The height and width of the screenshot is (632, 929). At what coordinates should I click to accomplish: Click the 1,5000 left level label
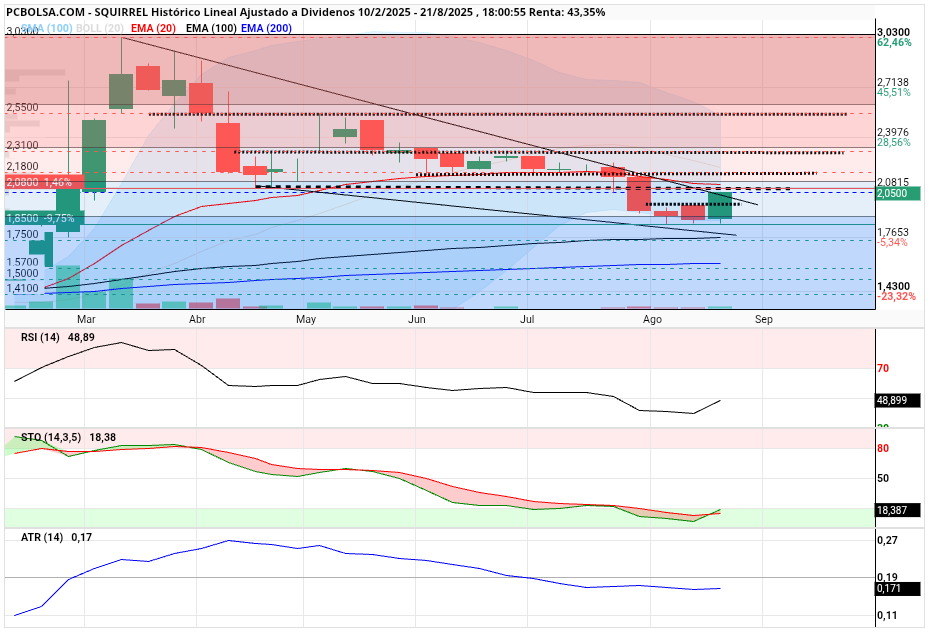pyautogui.click(x=22, y=274)
